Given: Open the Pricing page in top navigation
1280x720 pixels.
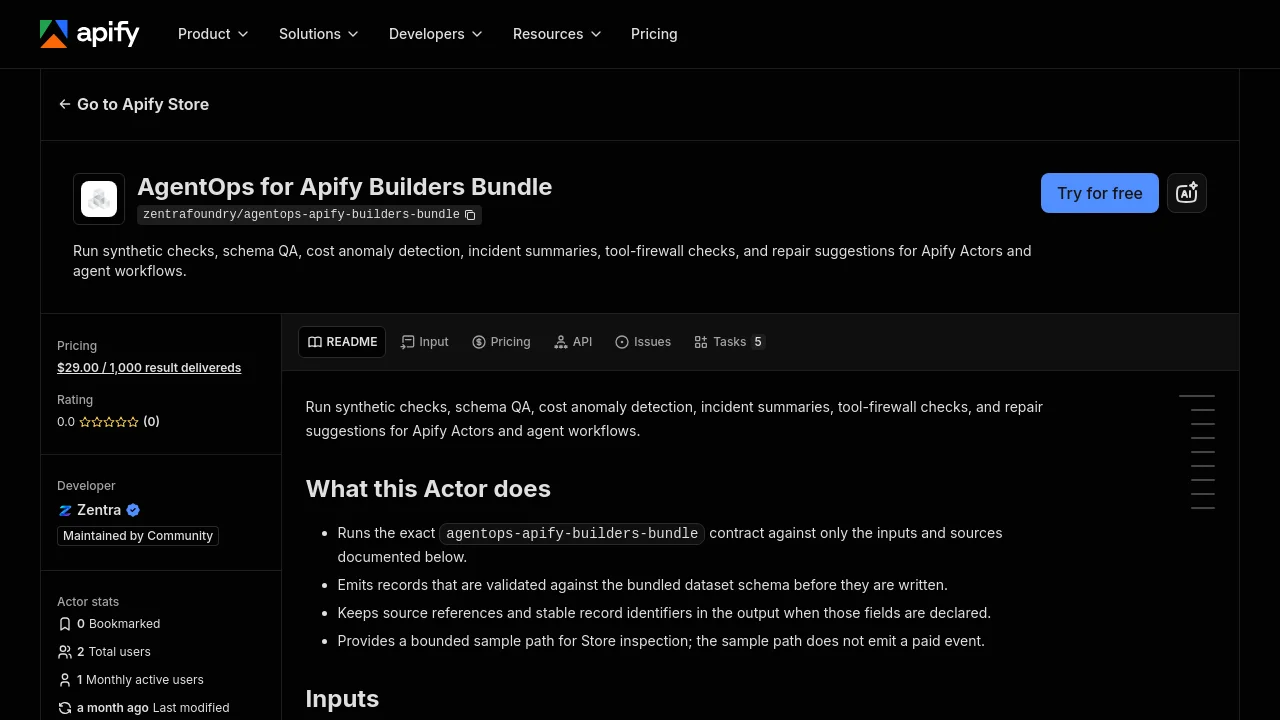Looking at the screenshot, I should coord(654,34).
